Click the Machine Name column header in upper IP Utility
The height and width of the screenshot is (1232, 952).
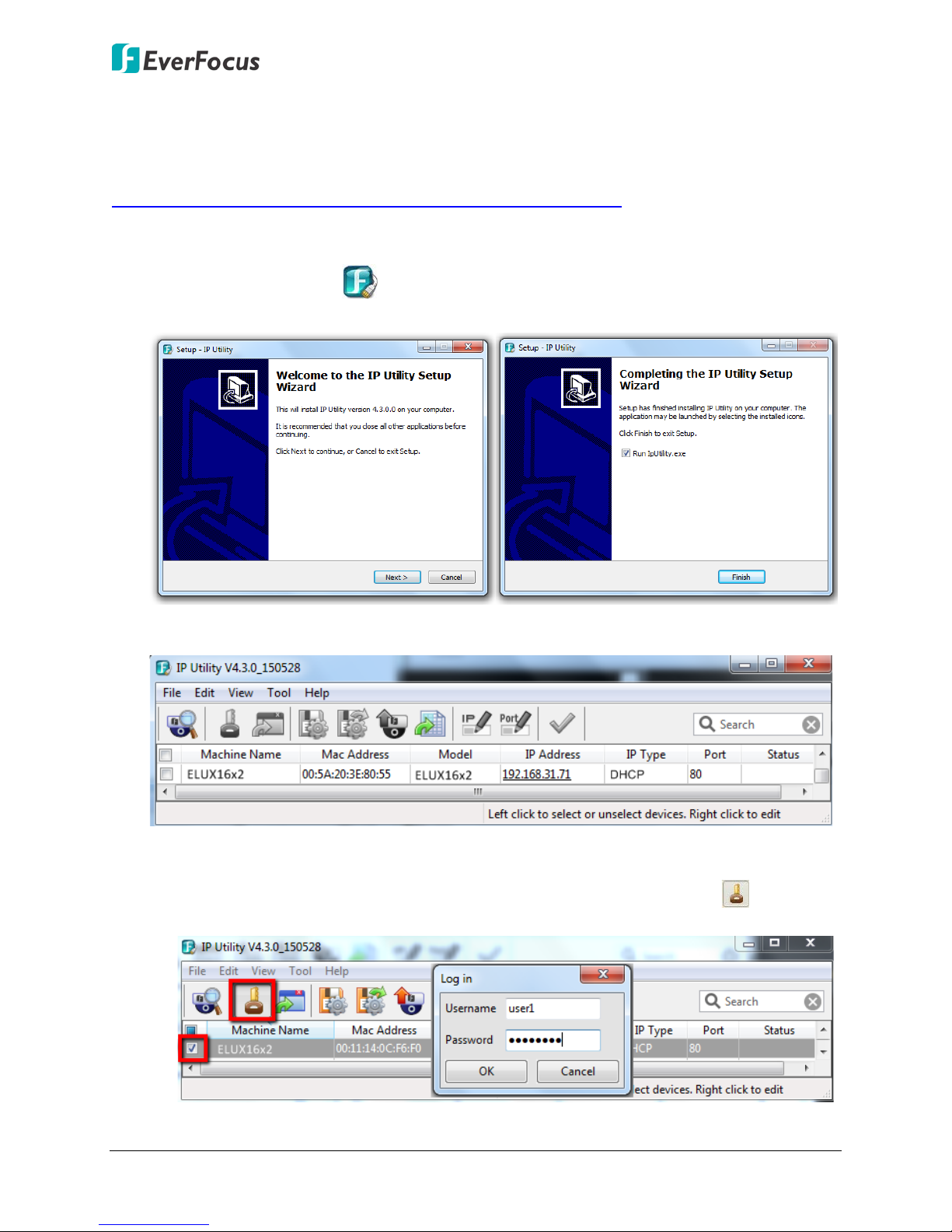241,754
